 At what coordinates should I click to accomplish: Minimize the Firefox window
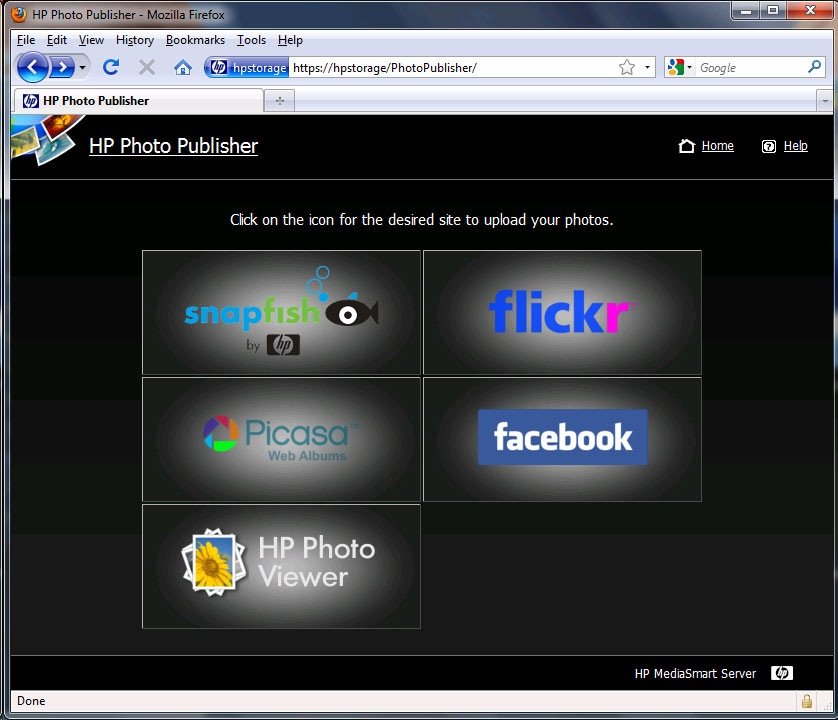(746, 10)
